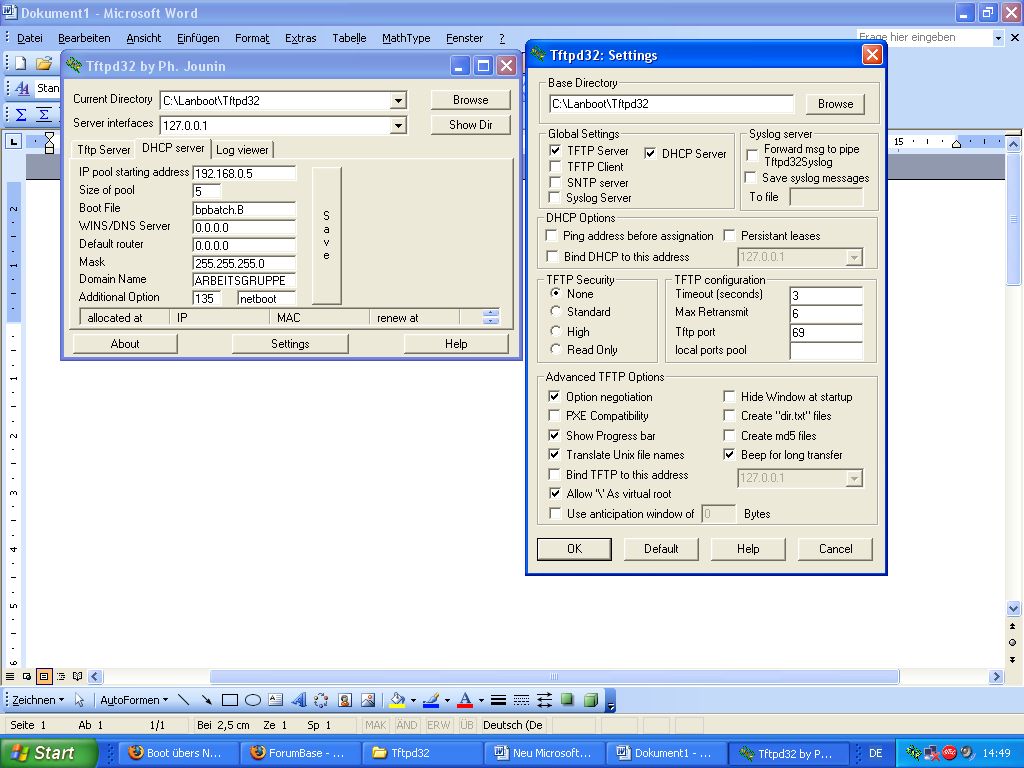Switch to the Tftp Server tab
The image size is (1024, 768).
(103, 150)
